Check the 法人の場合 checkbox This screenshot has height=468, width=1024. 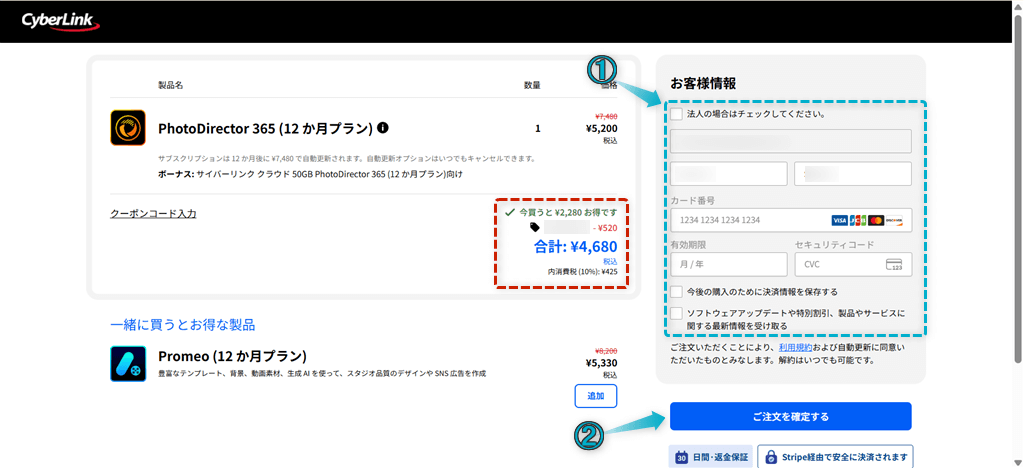click(677, 114)
